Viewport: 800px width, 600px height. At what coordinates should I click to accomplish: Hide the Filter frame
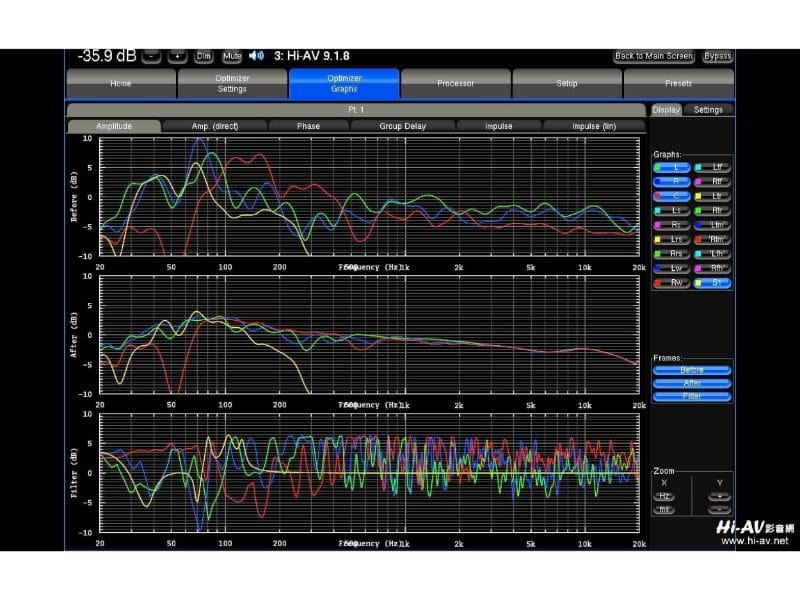pyautogui.click(x=692, y=397)
